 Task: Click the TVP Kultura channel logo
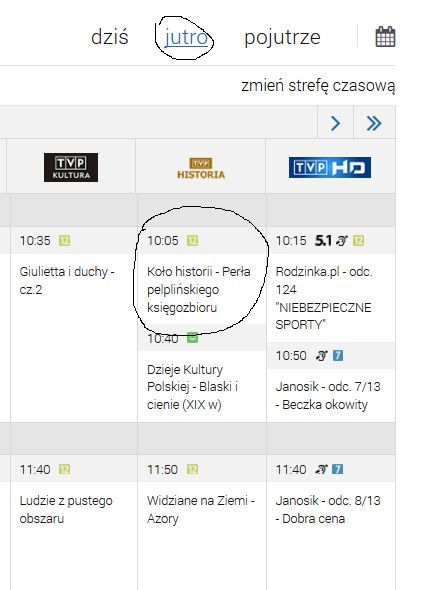tap(71, 167)
